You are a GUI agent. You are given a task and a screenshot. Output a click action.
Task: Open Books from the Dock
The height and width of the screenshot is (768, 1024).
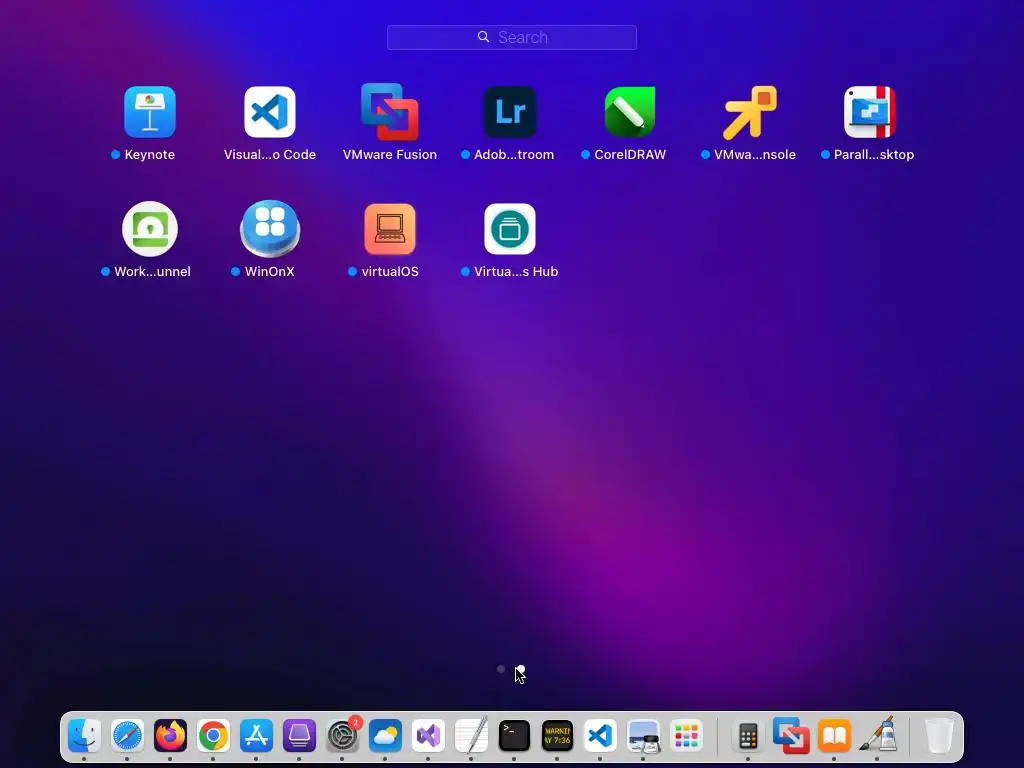click(x=835, y=735)
